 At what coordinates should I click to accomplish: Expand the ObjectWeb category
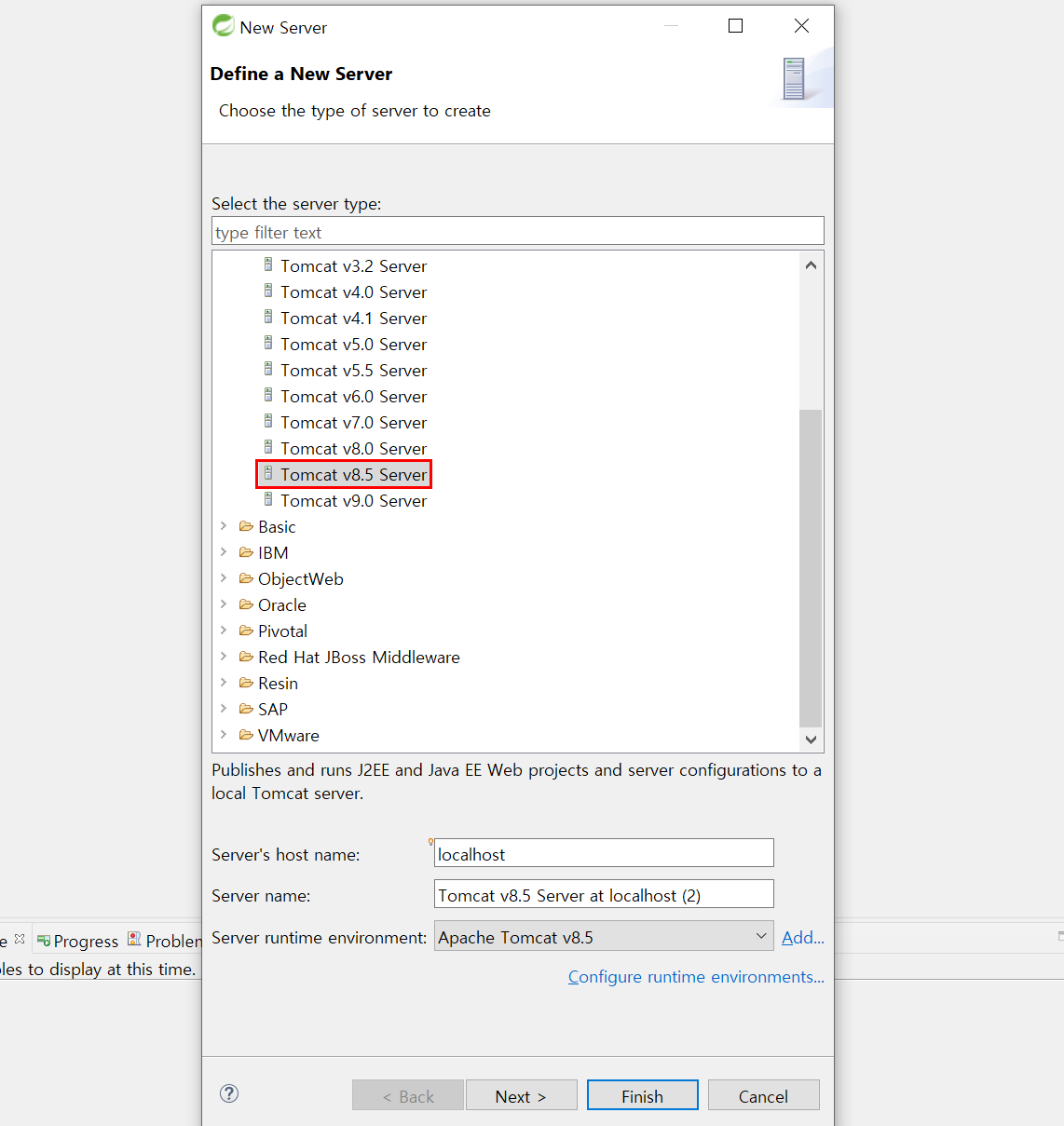224,578
